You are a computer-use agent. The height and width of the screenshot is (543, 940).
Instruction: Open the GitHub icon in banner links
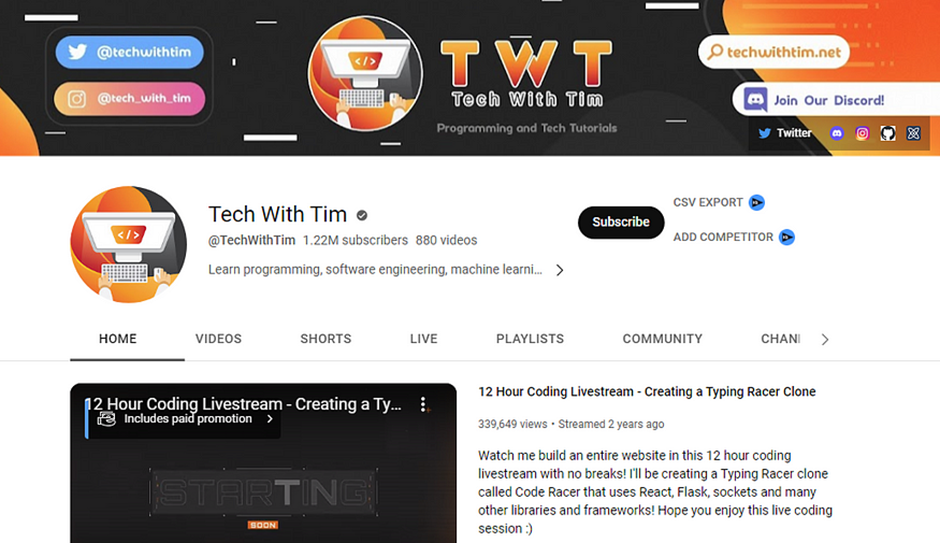coord(888,134)
